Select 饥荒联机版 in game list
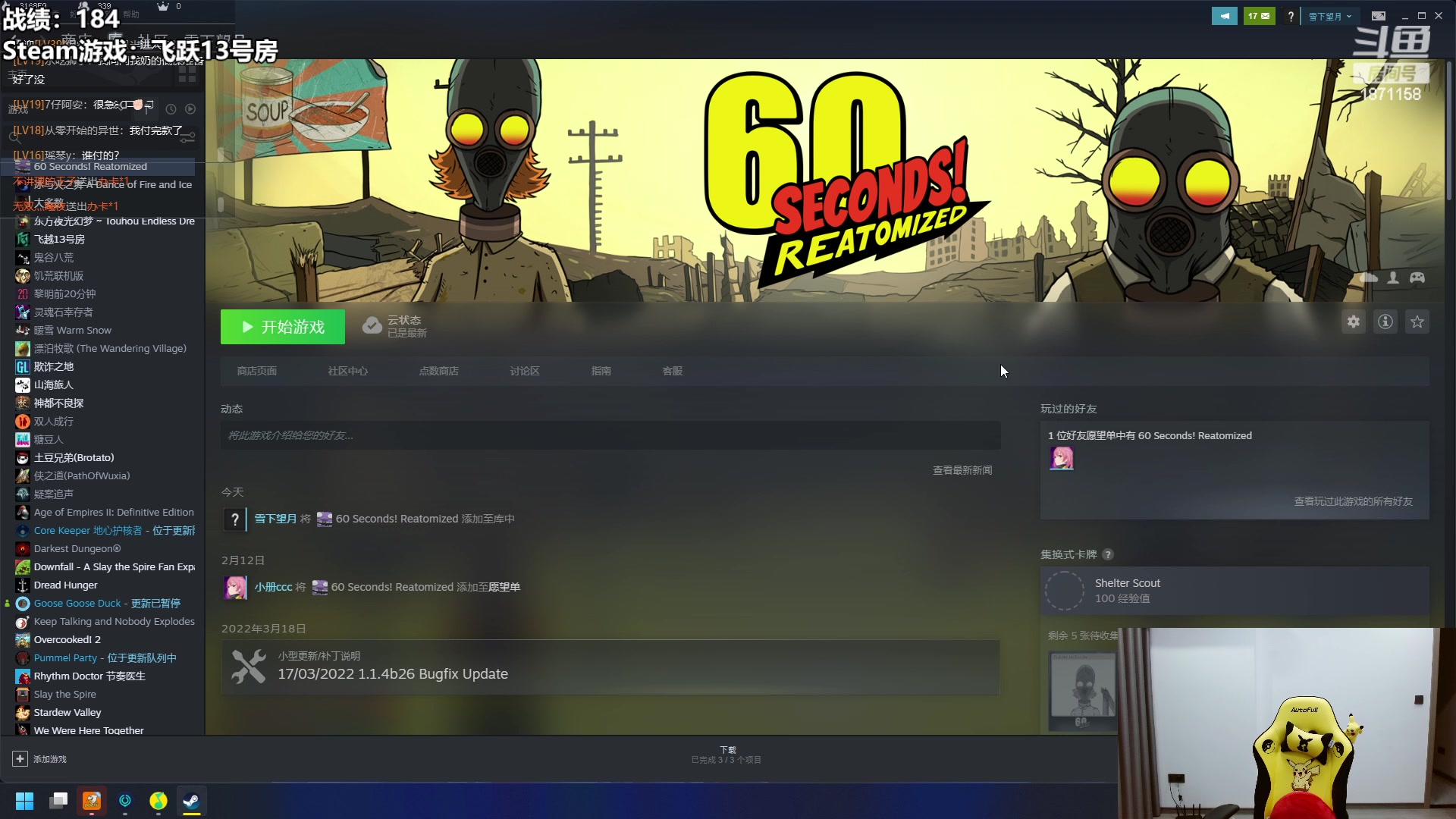Viewport: 1456px width, 819px height. click(x=58, y=275)
